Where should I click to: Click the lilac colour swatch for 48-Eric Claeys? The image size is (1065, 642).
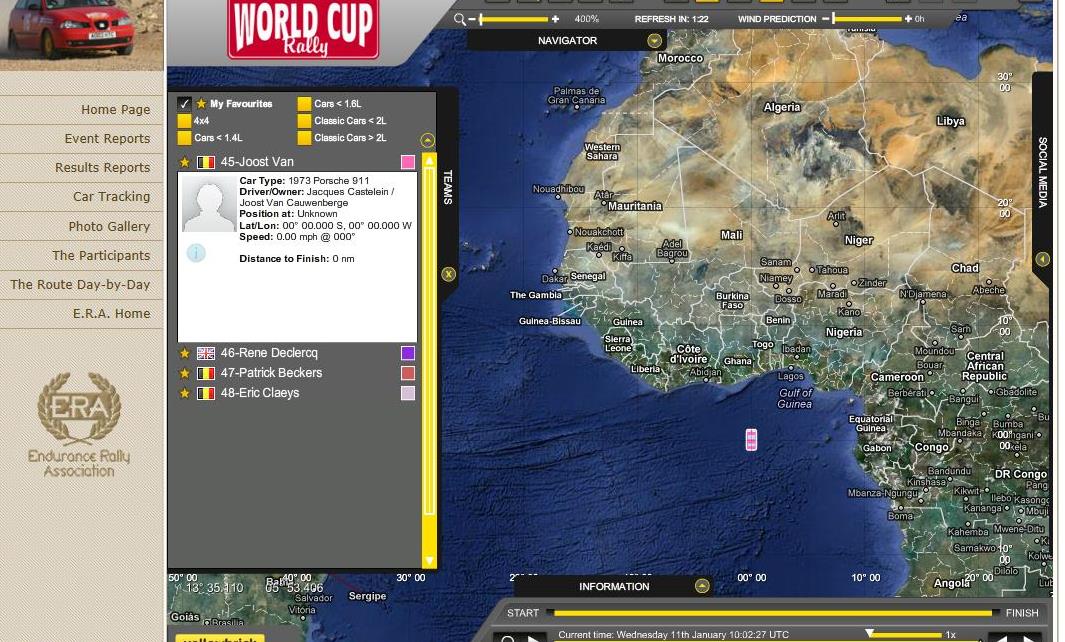pos(408,393)
